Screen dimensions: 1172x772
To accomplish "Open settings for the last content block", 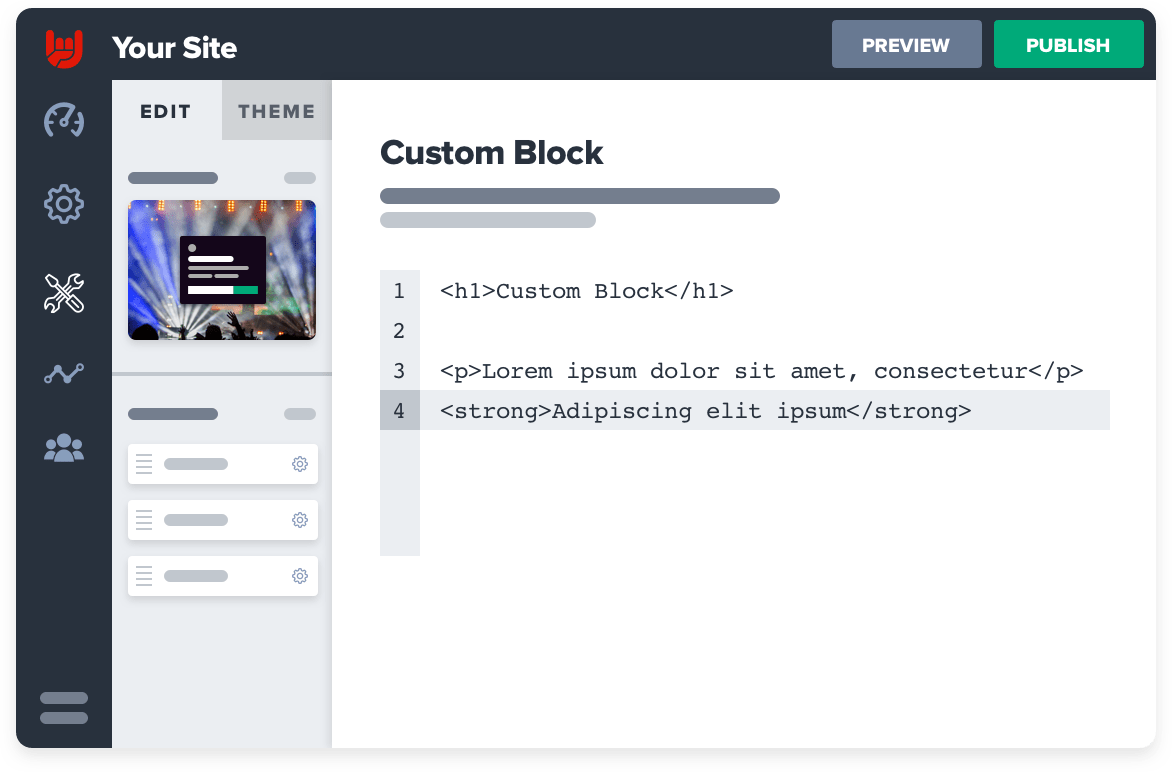I will click(x=299, y=575).
